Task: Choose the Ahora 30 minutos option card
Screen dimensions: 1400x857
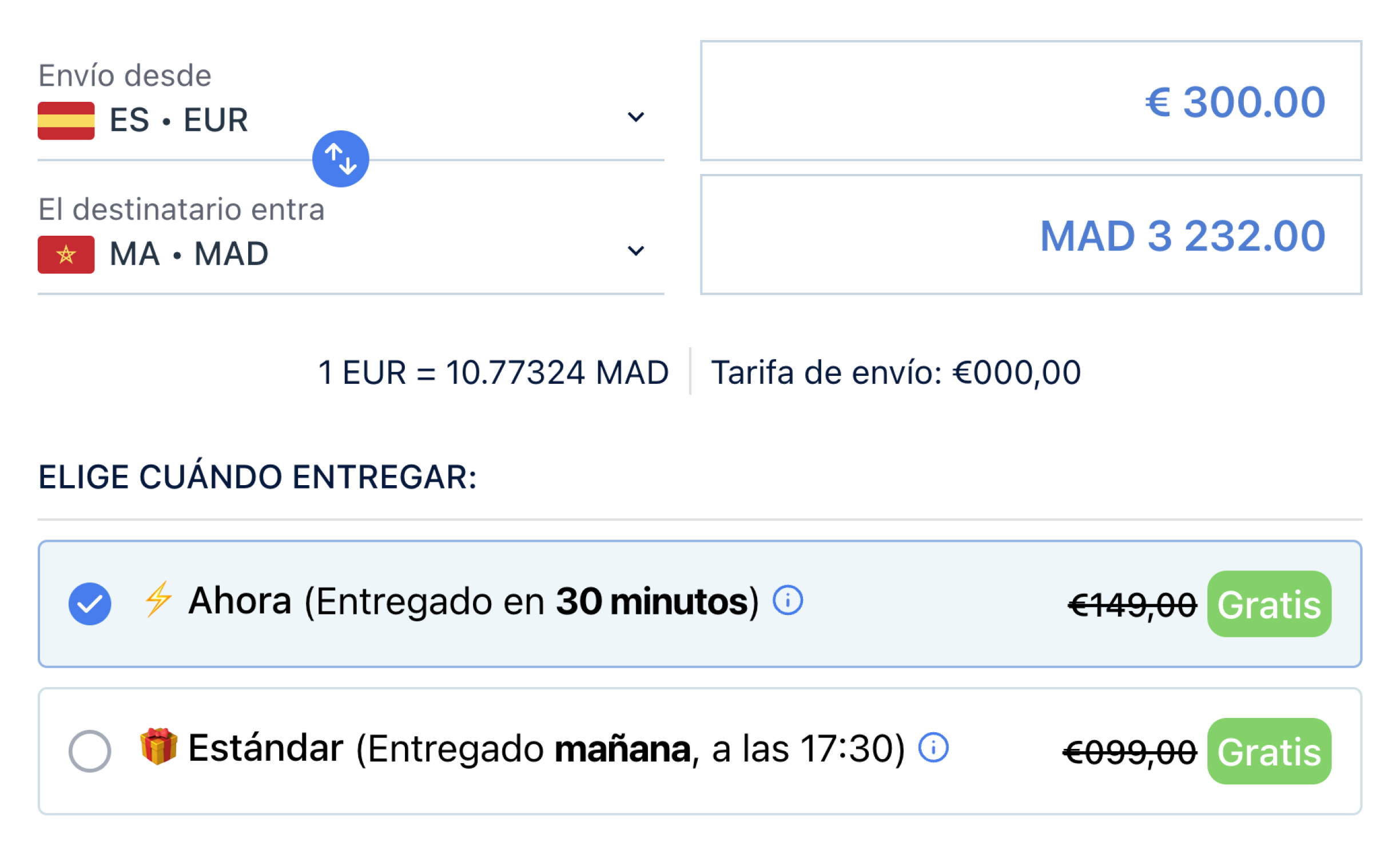Action: (x=699, y=604)
